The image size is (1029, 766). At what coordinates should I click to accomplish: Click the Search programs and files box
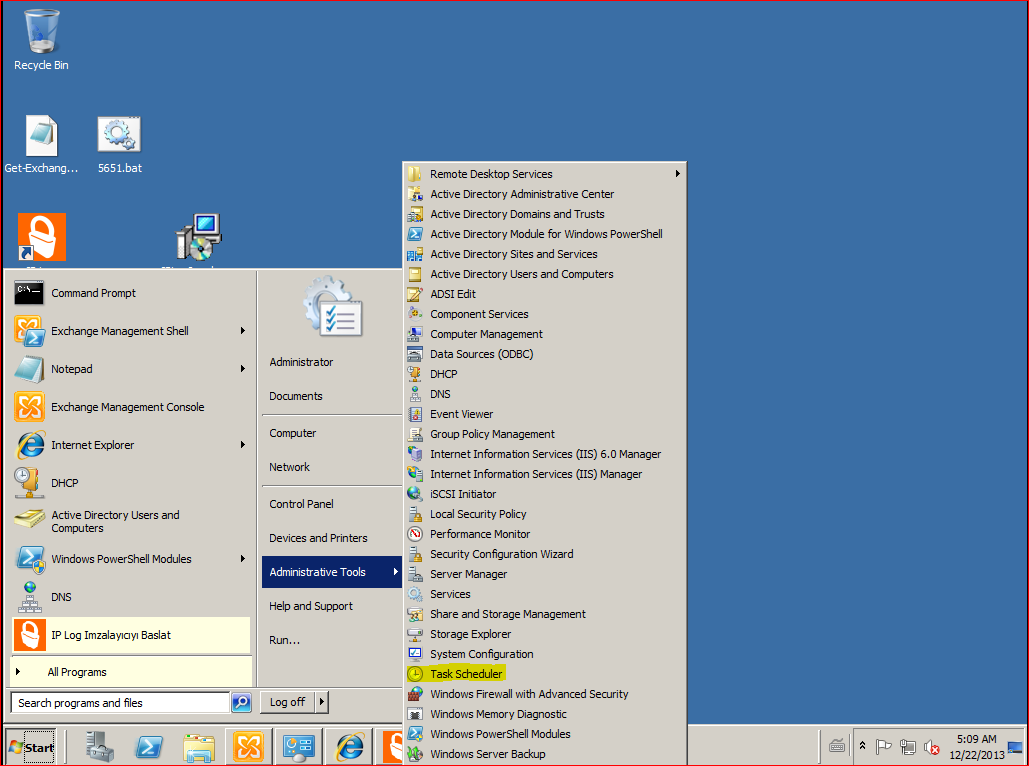pos(121,703)
